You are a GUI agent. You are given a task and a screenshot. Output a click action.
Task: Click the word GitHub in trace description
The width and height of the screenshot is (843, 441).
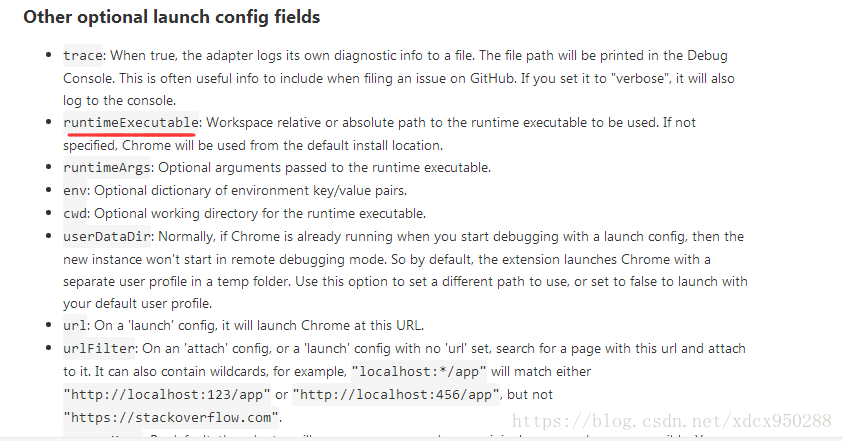(492, 79)
